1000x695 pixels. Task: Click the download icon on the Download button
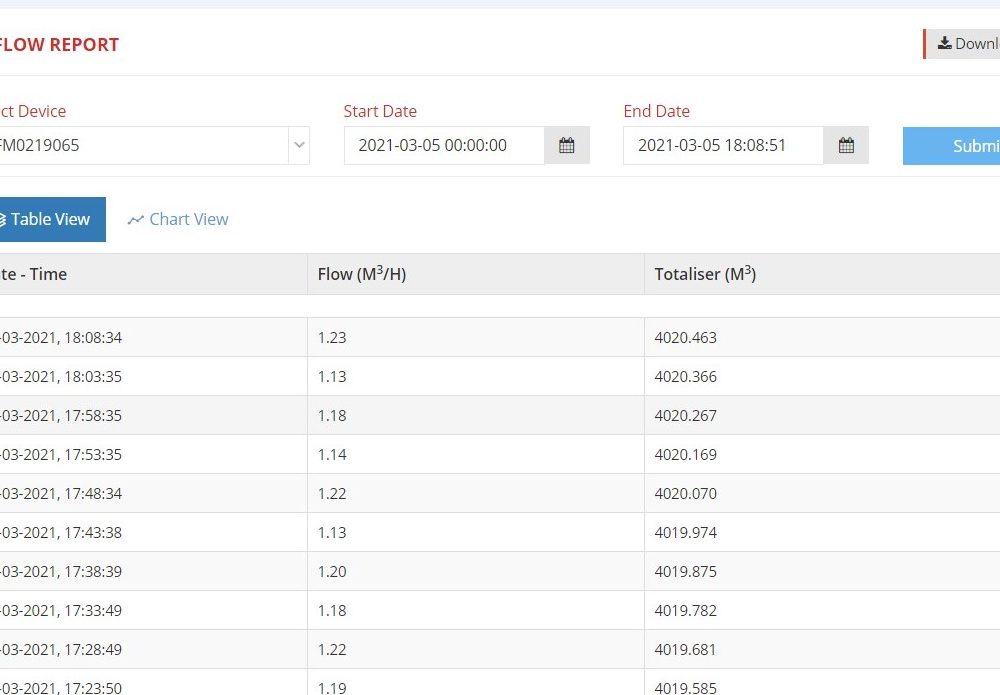pyautogui.click(x=943, y=43)
